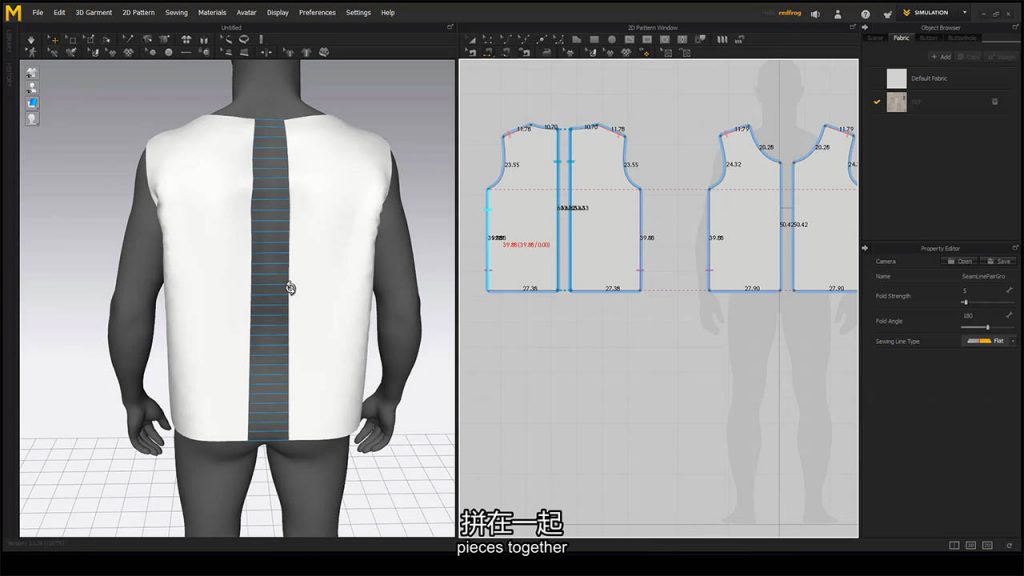Screen dimensions: 1024x576
Task: Open the Preferences menu
Action: 317,12
